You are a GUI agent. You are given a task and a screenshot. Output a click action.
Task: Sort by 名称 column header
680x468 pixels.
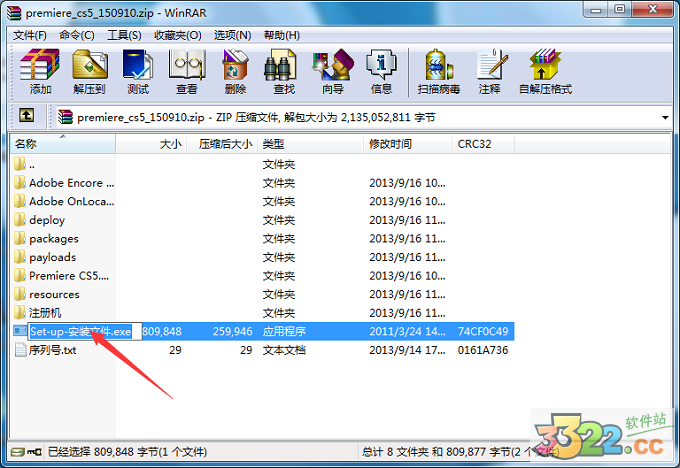click(63, 144)
